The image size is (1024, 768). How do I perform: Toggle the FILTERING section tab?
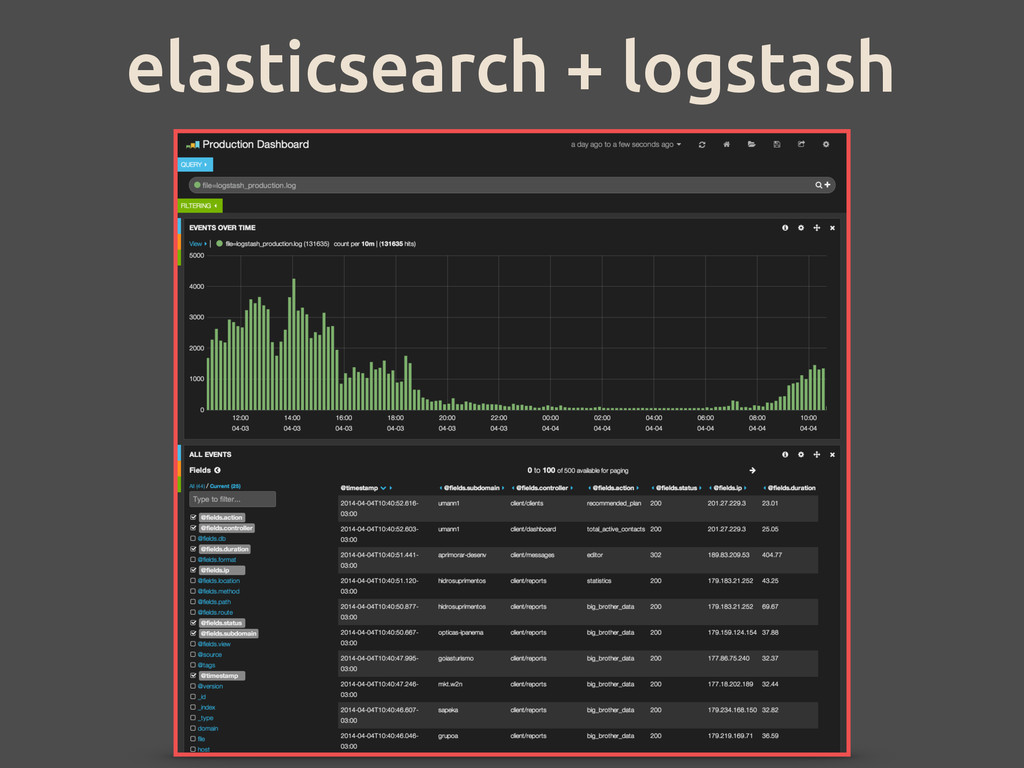[x=199, y=206]
